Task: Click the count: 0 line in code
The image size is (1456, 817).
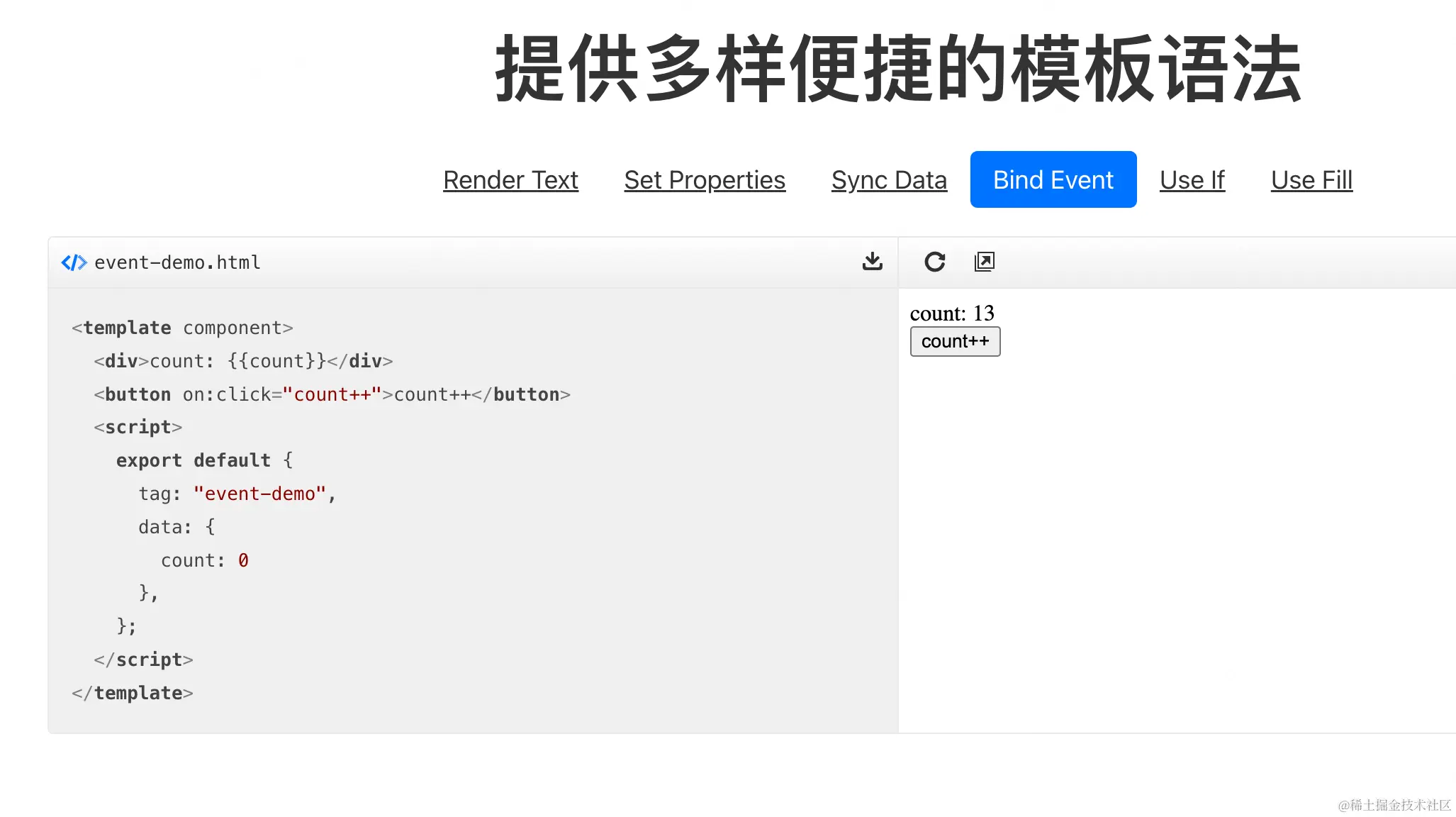Action: pyautogui.click(x=205, y=560)
